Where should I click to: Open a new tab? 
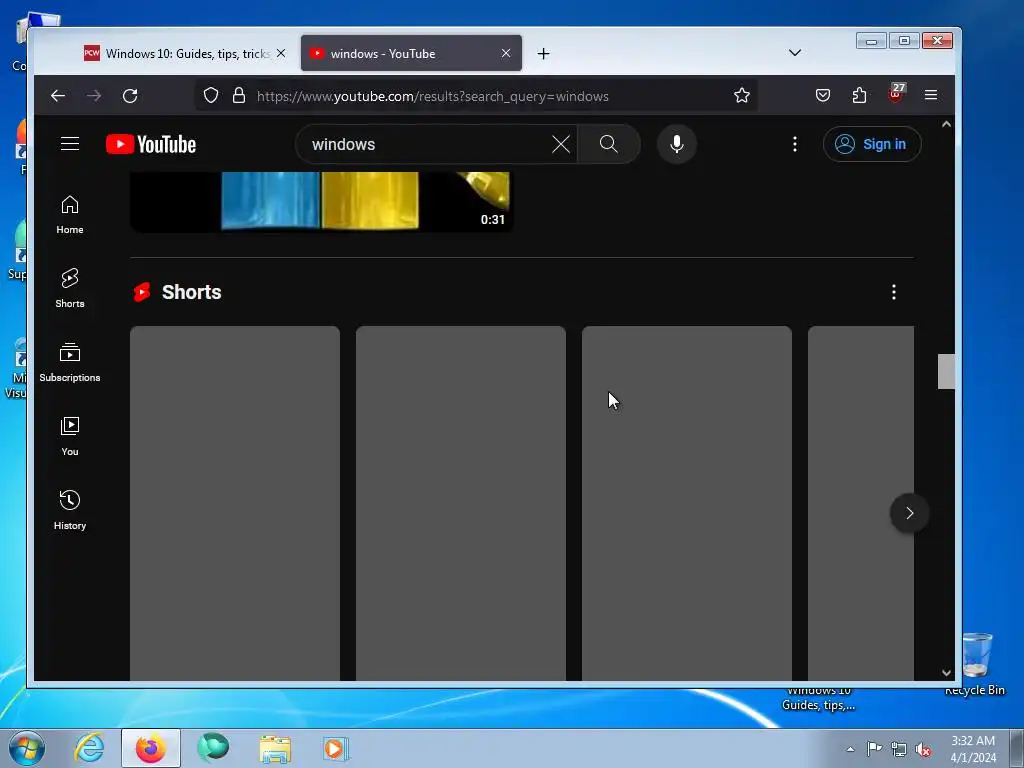pos(543,54)
